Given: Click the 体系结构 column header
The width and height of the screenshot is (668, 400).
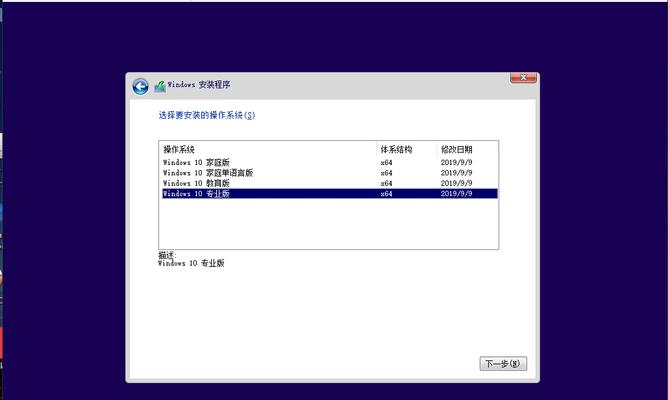Looking at the screenshot, I should [407, 150].
